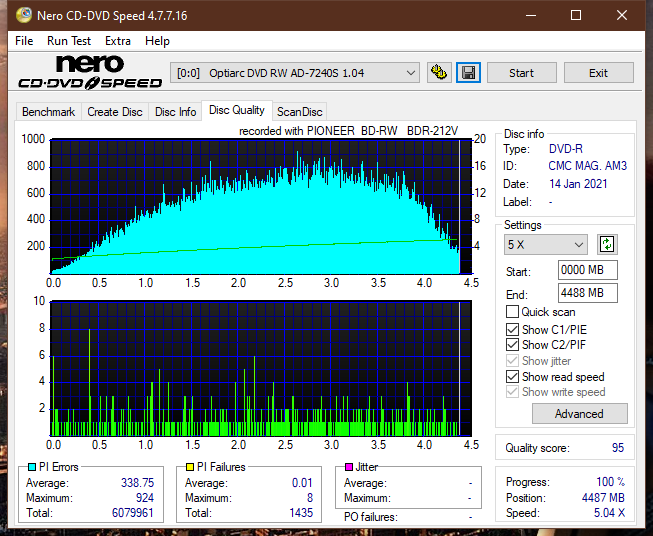Close the Nero CD-DVD Speed window

(x=622, y=15)
